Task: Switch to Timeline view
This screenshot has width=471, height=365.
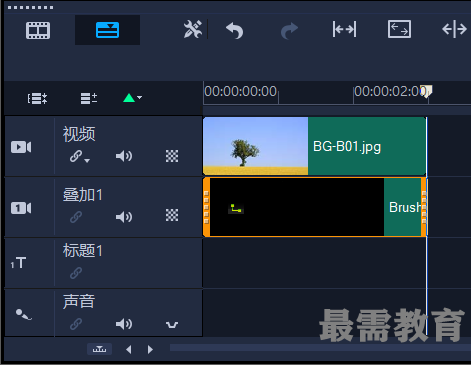Action: [x=107, y=30]
